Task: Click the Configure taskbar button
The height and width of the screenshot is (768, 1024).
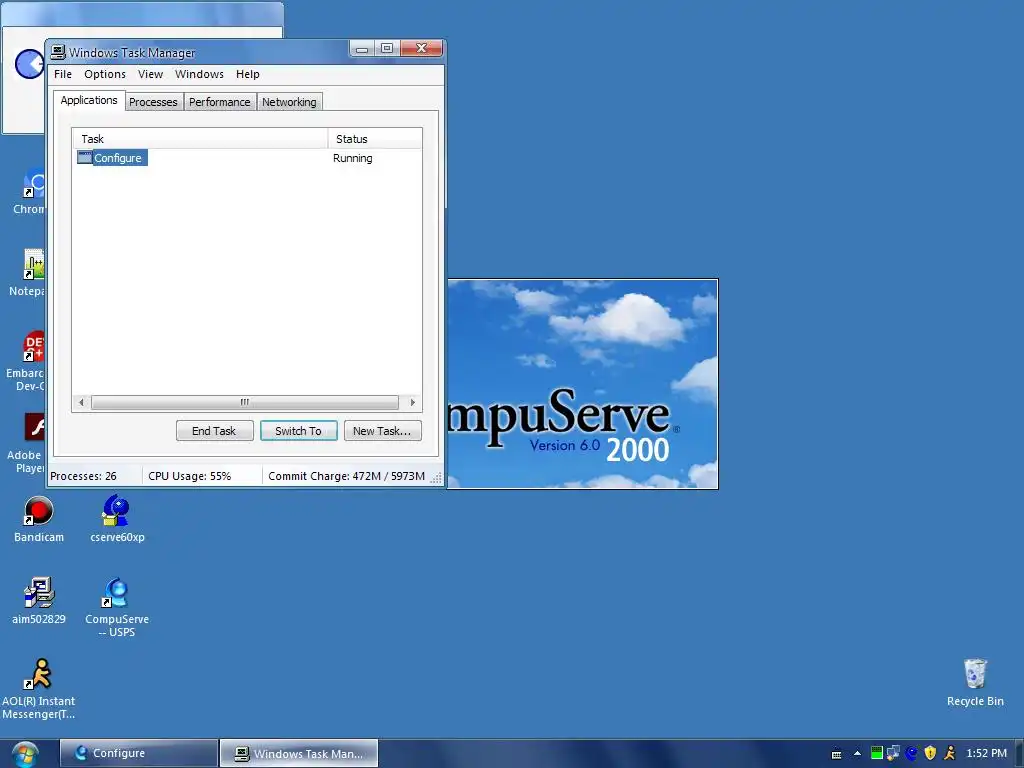Action: 139,753
